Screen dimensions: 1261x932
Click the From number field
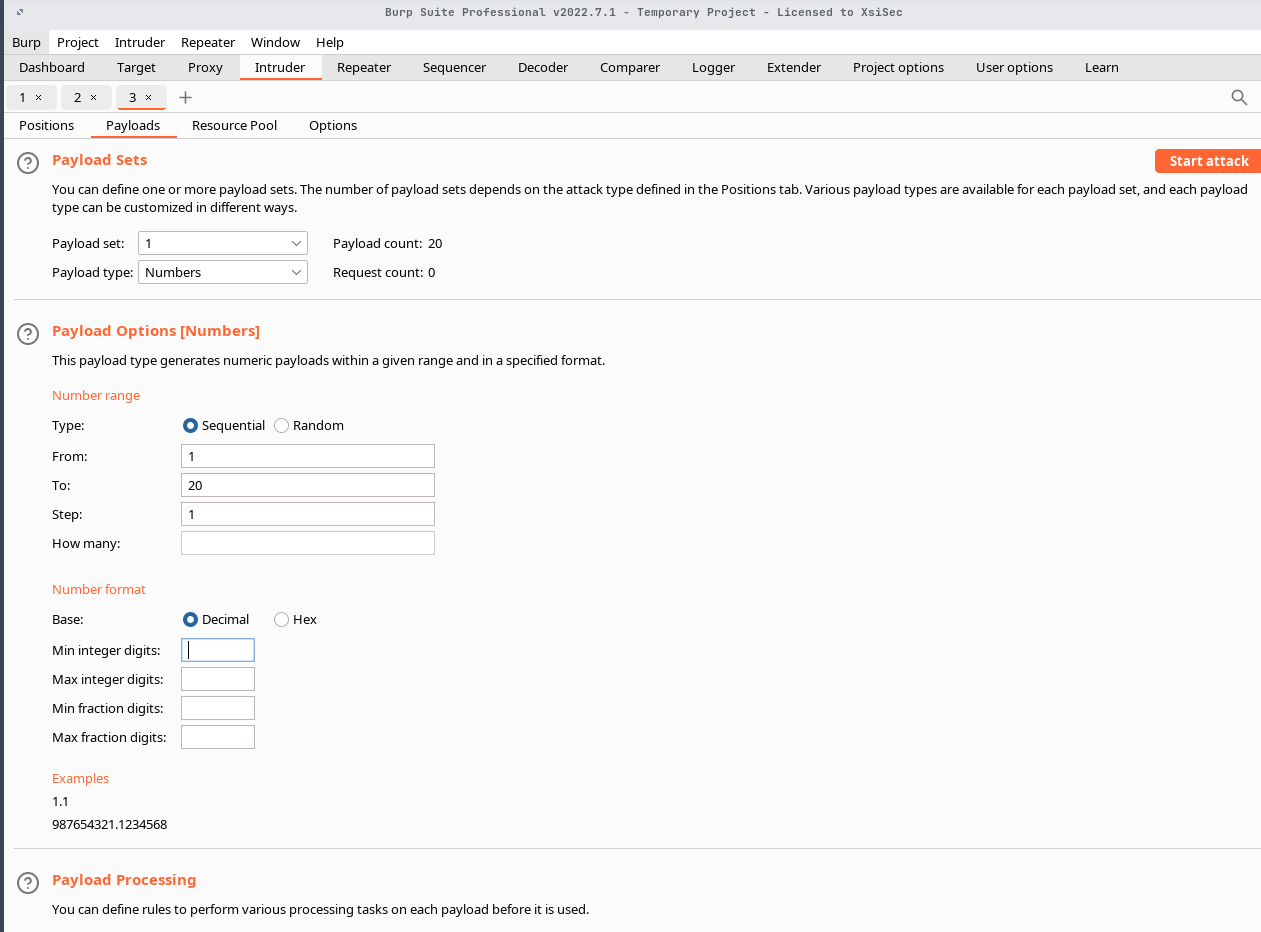click(x=308, y=456)
